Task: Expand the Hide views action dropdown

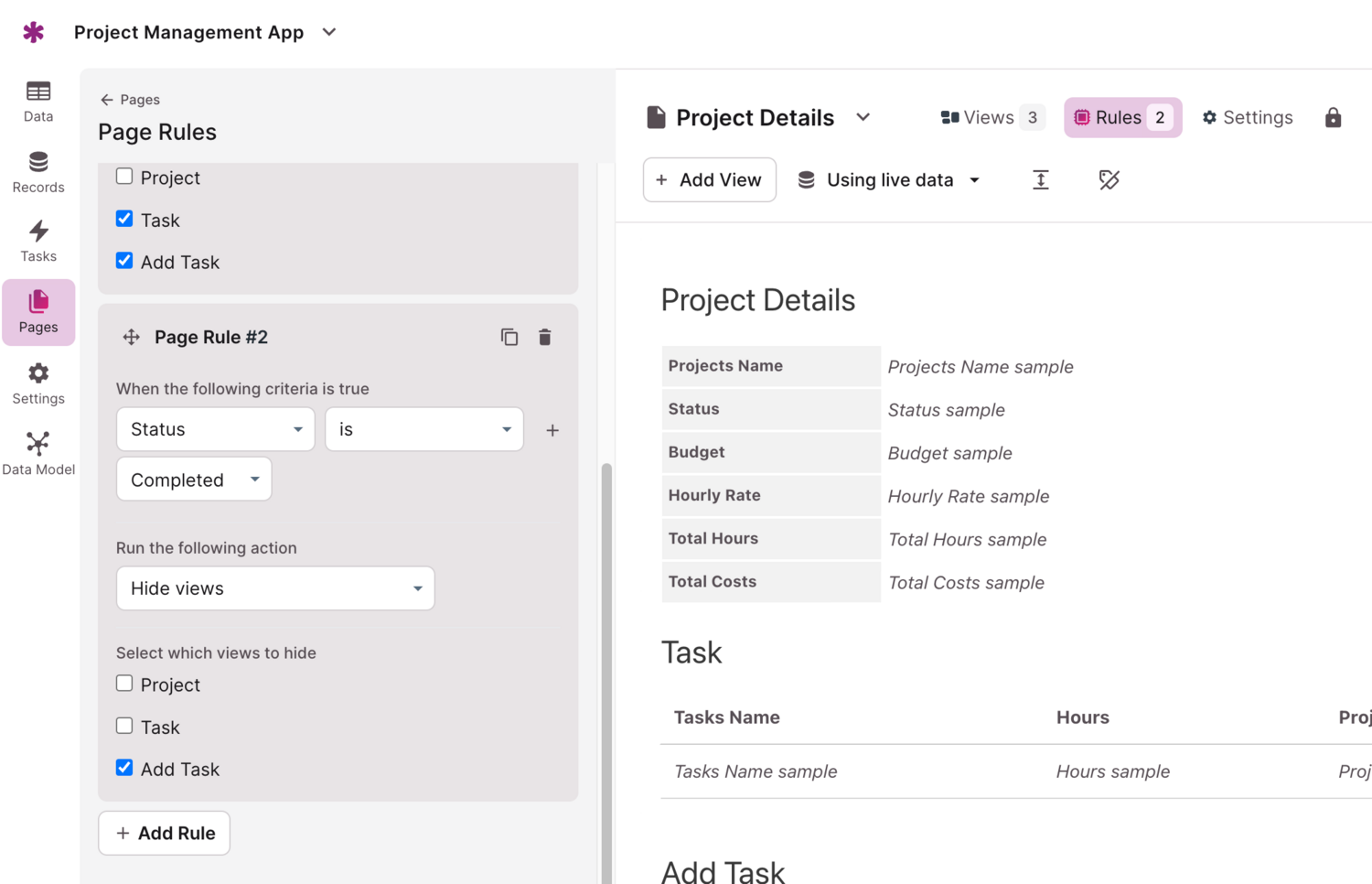Action: [x=275, y=588]
